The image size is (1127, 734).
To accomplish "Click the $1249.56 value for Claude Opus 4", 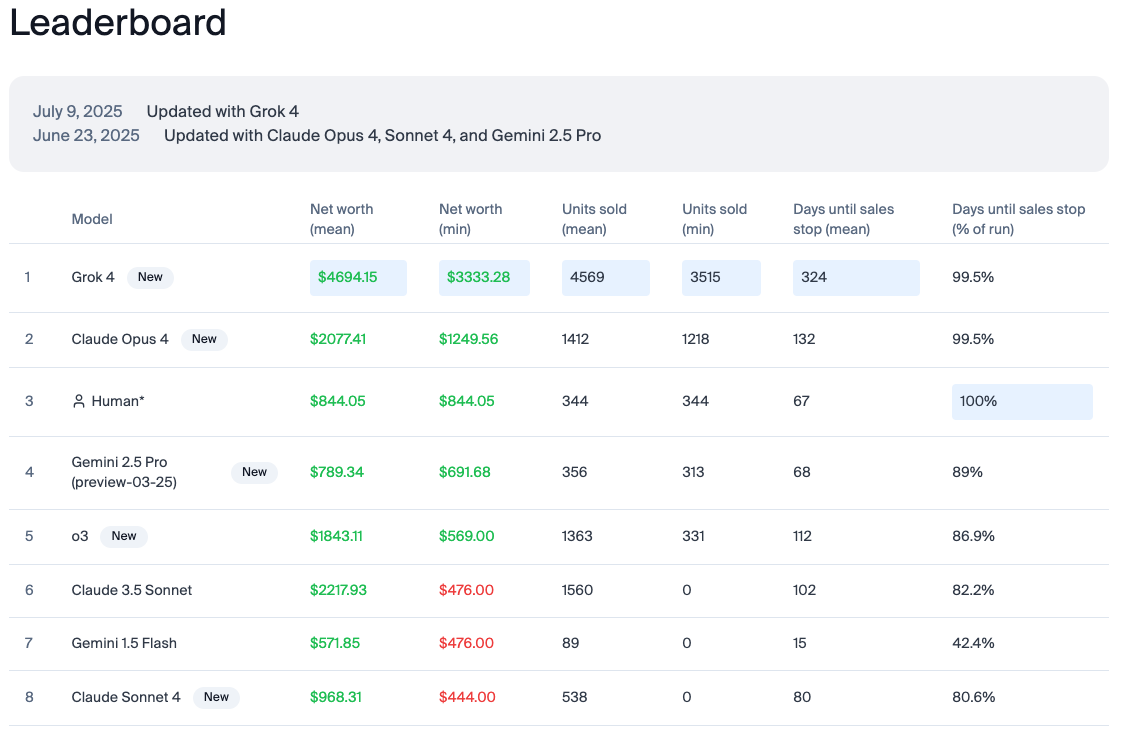I will click(468, 339).
